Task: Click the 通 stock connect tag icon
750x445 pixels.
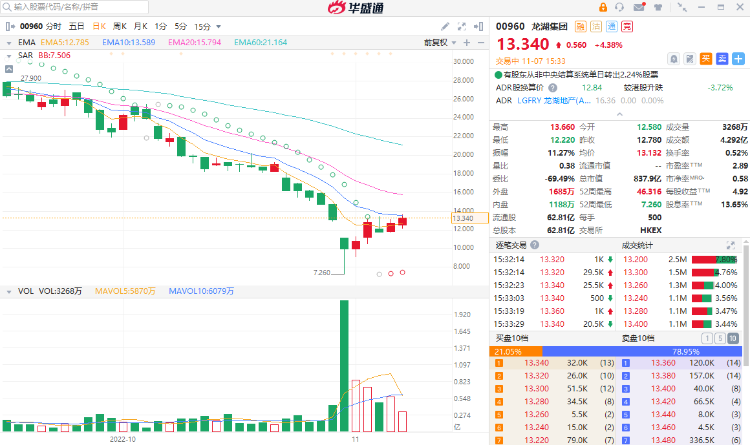Action: coord(611,26)
